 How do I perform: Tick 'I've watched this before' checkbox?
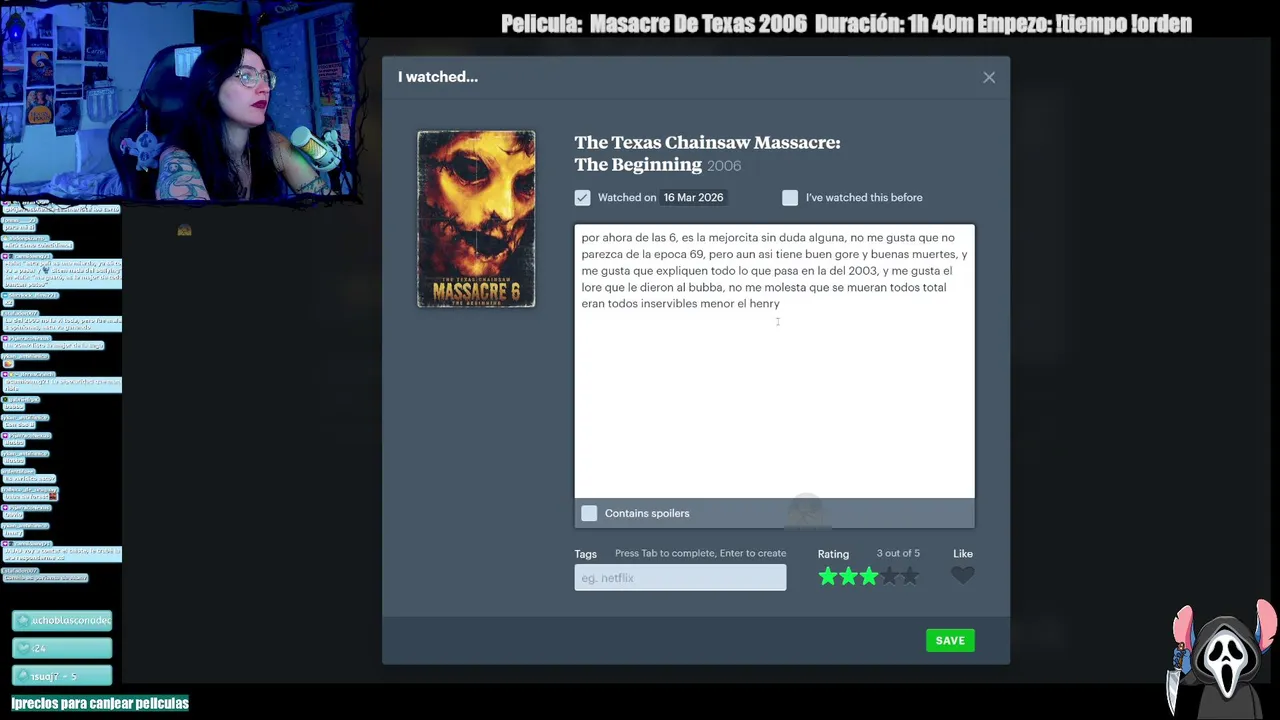[x=790, y=198]
